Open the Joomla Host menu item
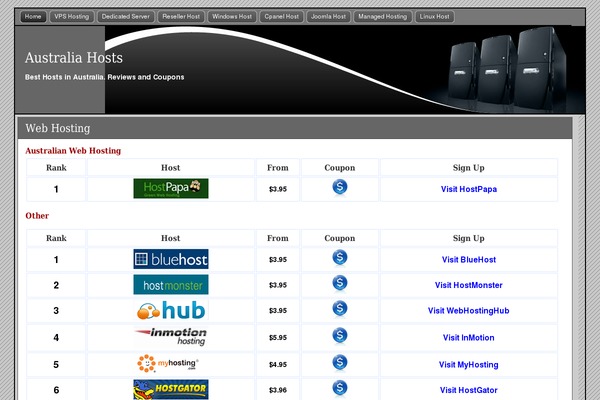 tap(328, 16)
